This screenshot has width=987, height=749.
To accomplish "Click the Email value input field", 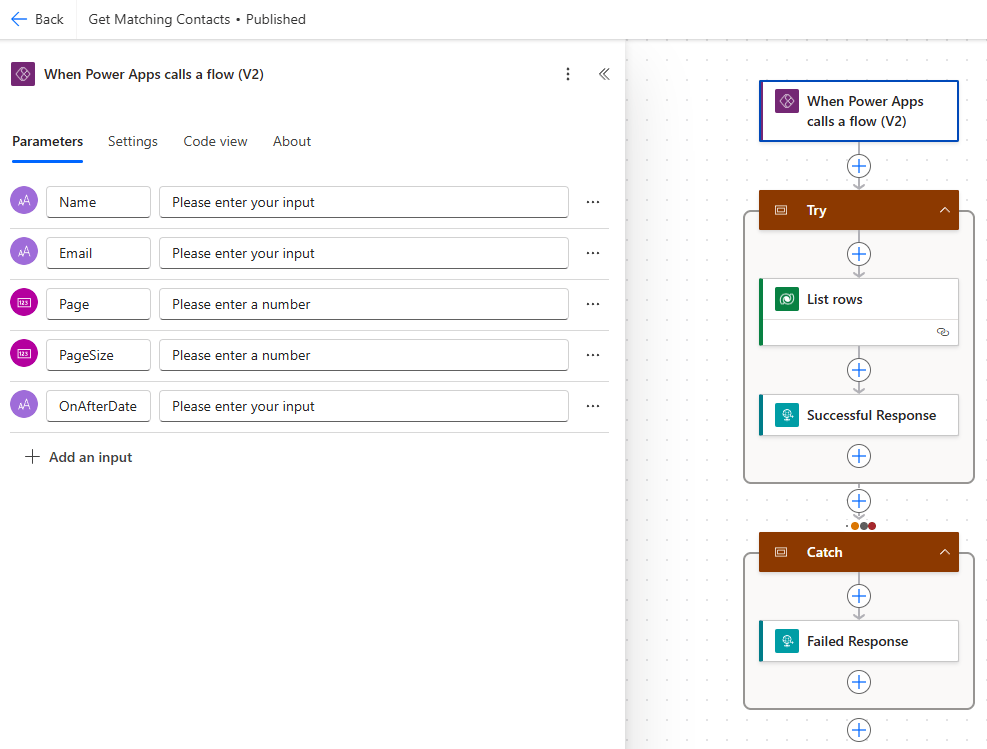I will (x=363, y=253).
